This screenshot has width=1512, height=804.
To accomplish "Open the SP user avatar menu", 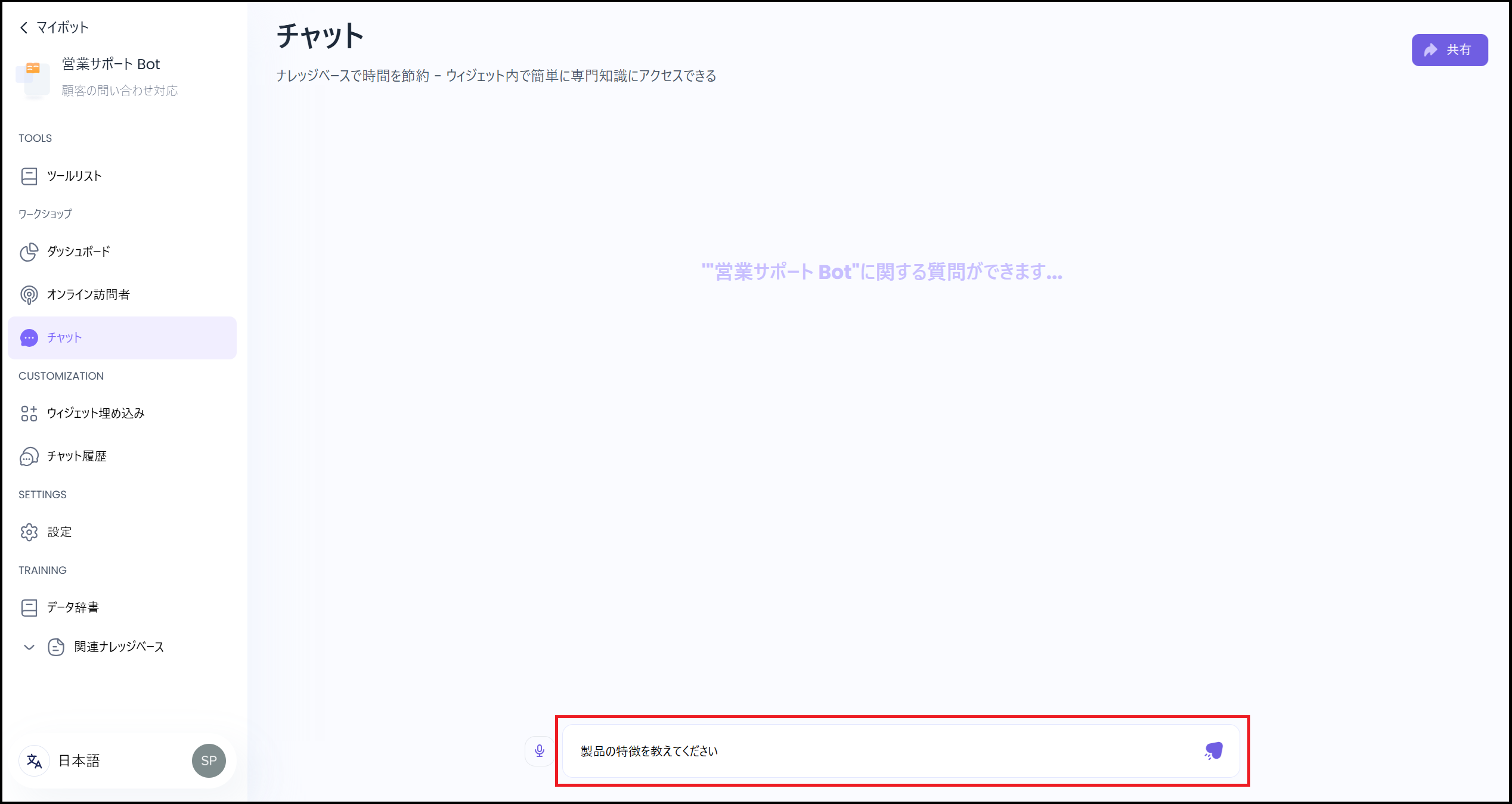I will click(x=209, y=761).
